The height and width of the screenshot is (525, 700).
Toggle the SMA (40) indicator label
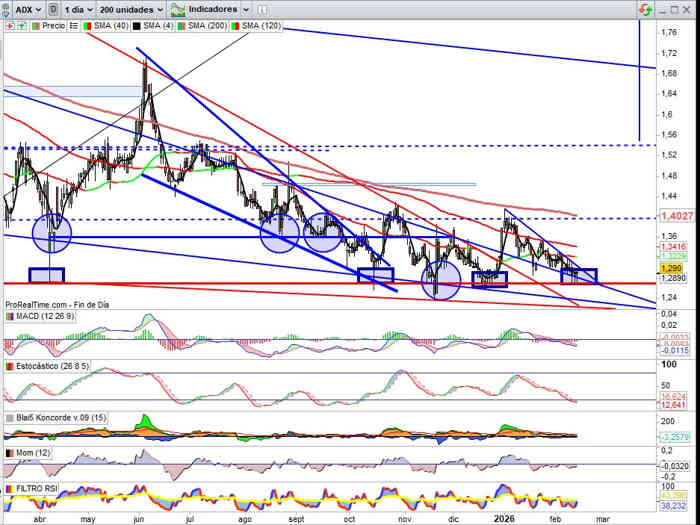tap(106, 27)
